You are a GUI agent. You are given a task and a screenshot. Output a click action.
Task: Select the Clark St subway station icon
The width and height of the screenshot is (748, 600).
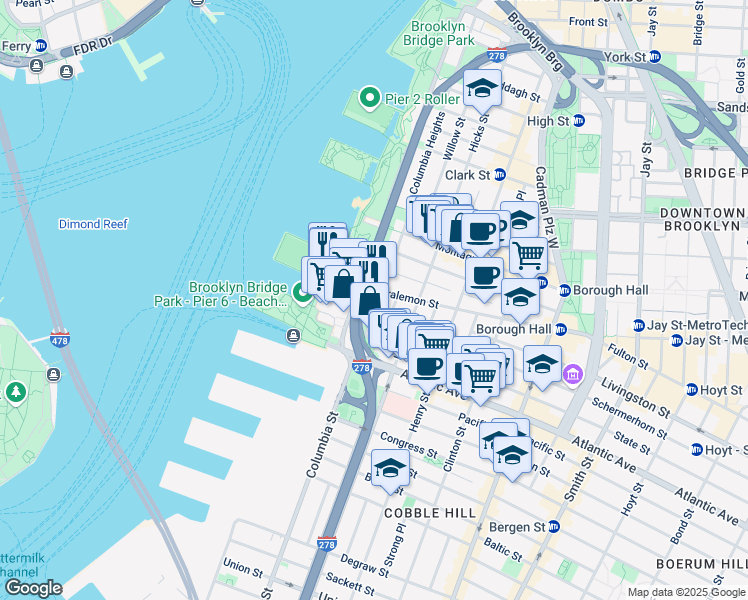tap(499, 175)
